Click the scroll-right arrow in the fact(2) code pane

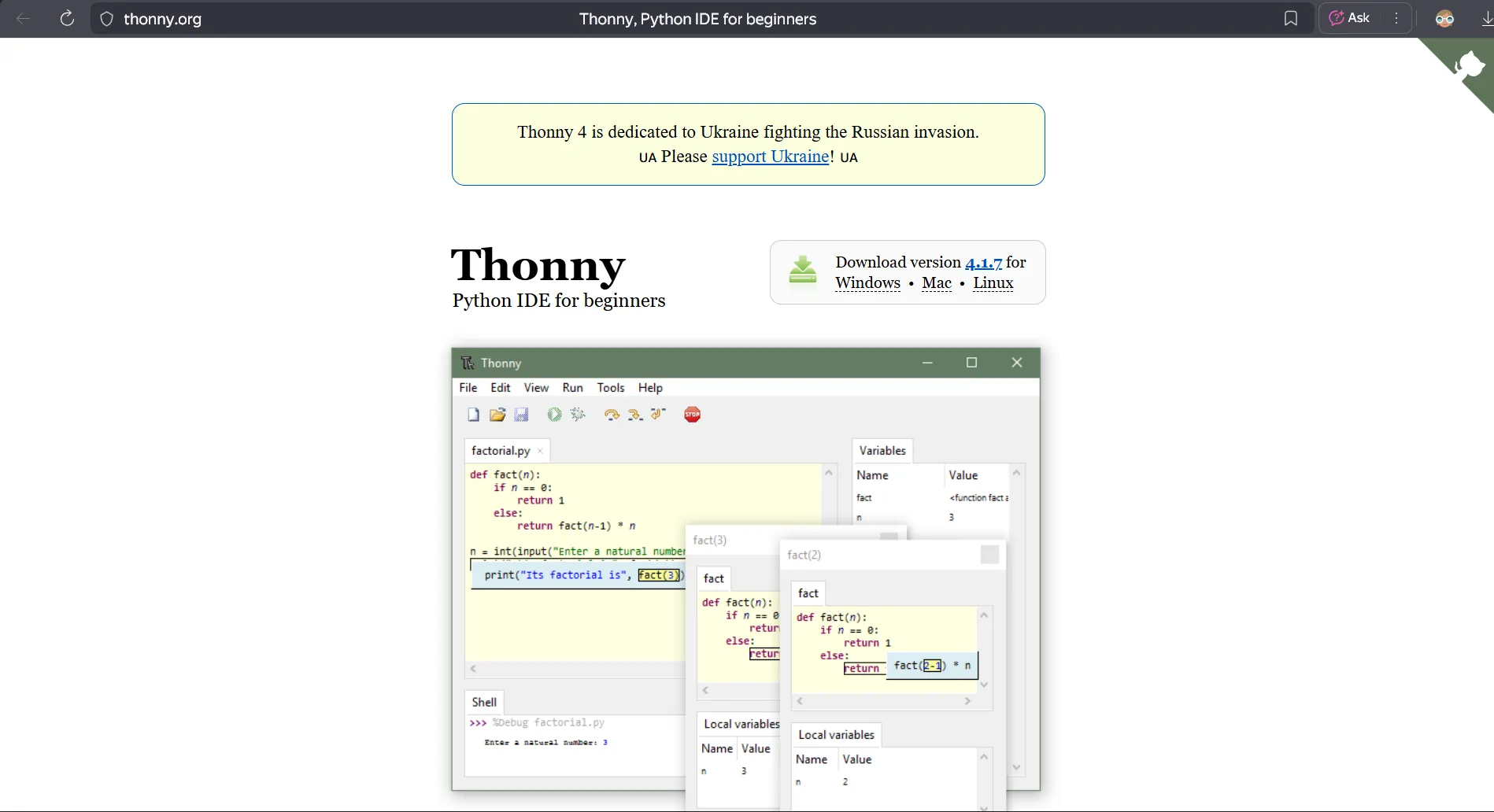point(967,701)
